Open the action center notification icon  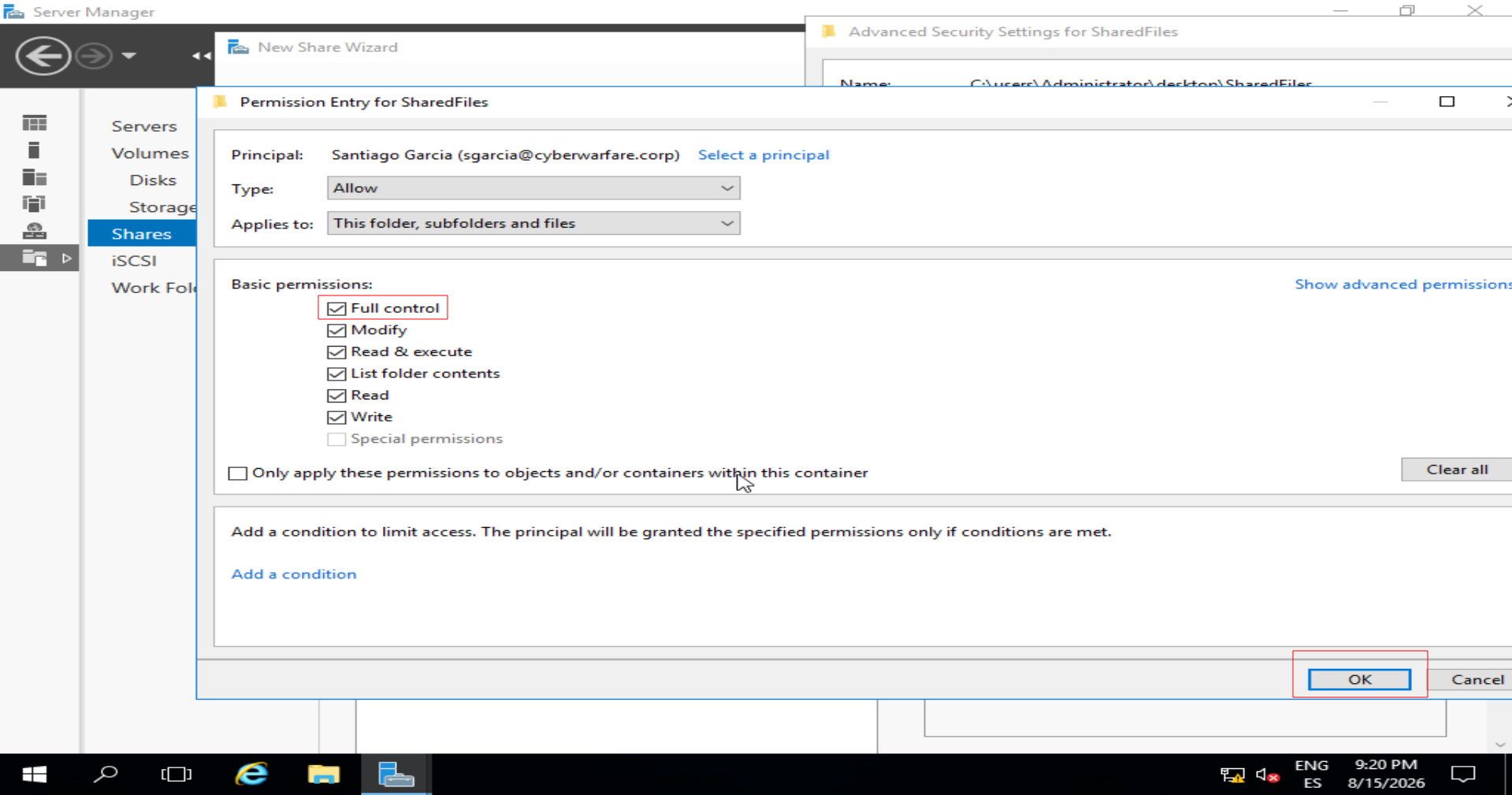[x=1463, y=775]
